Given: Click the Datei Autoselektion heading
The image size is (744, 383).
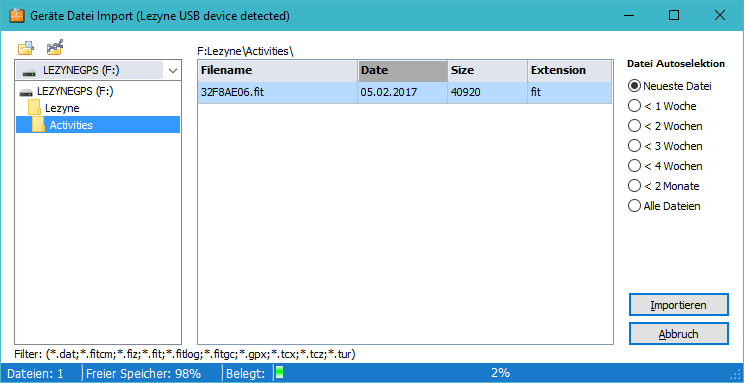Looking at the screenshot, I should click(676, 64).
